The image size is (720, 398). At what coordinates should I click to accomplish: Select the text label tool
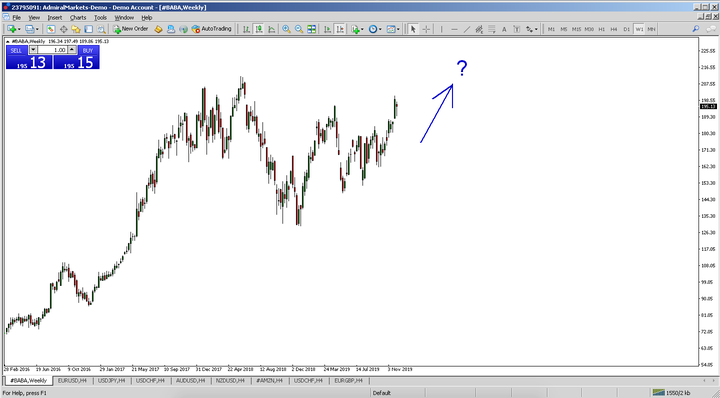504,29
